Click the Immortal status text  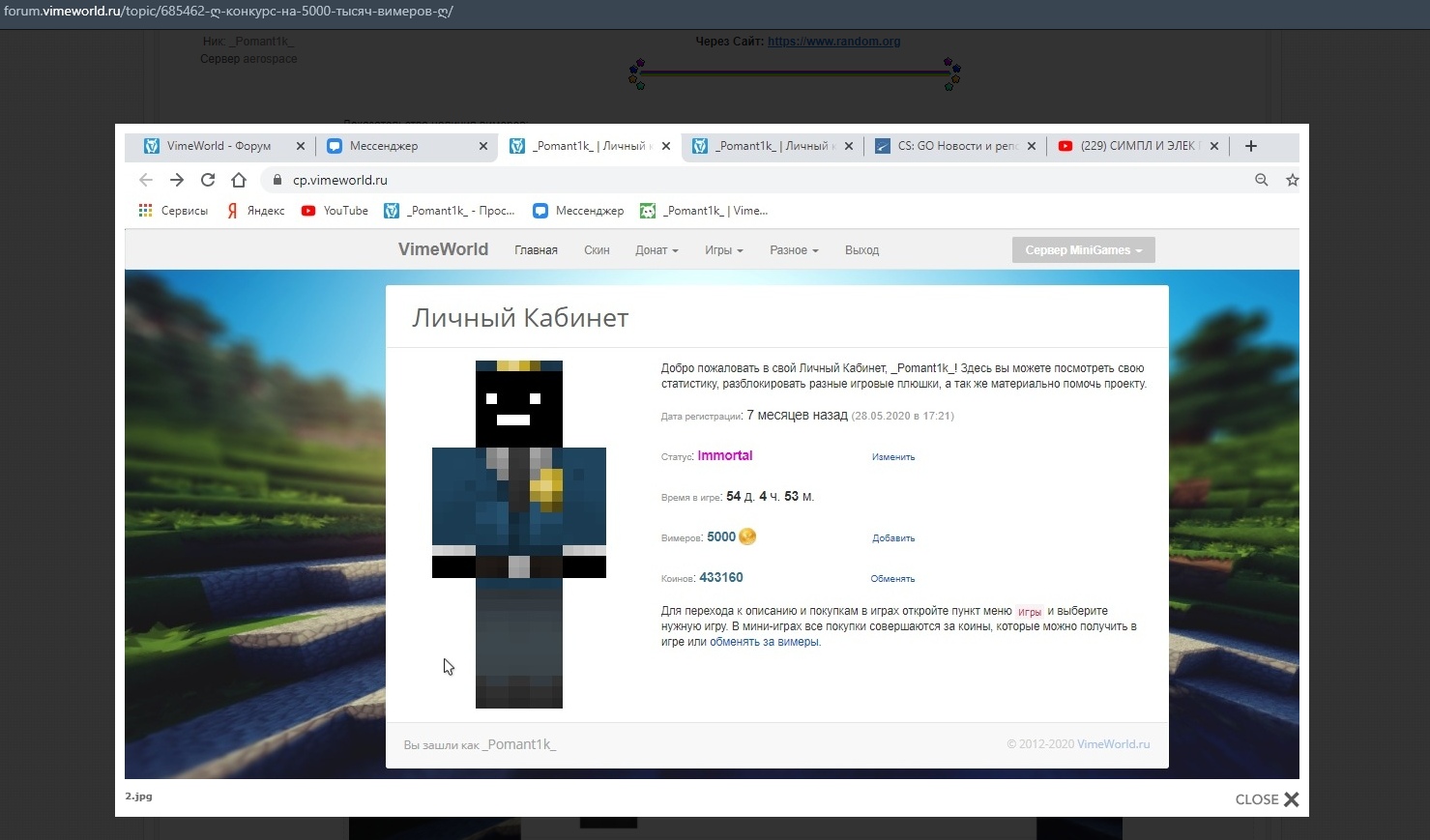tap(725, 455)
